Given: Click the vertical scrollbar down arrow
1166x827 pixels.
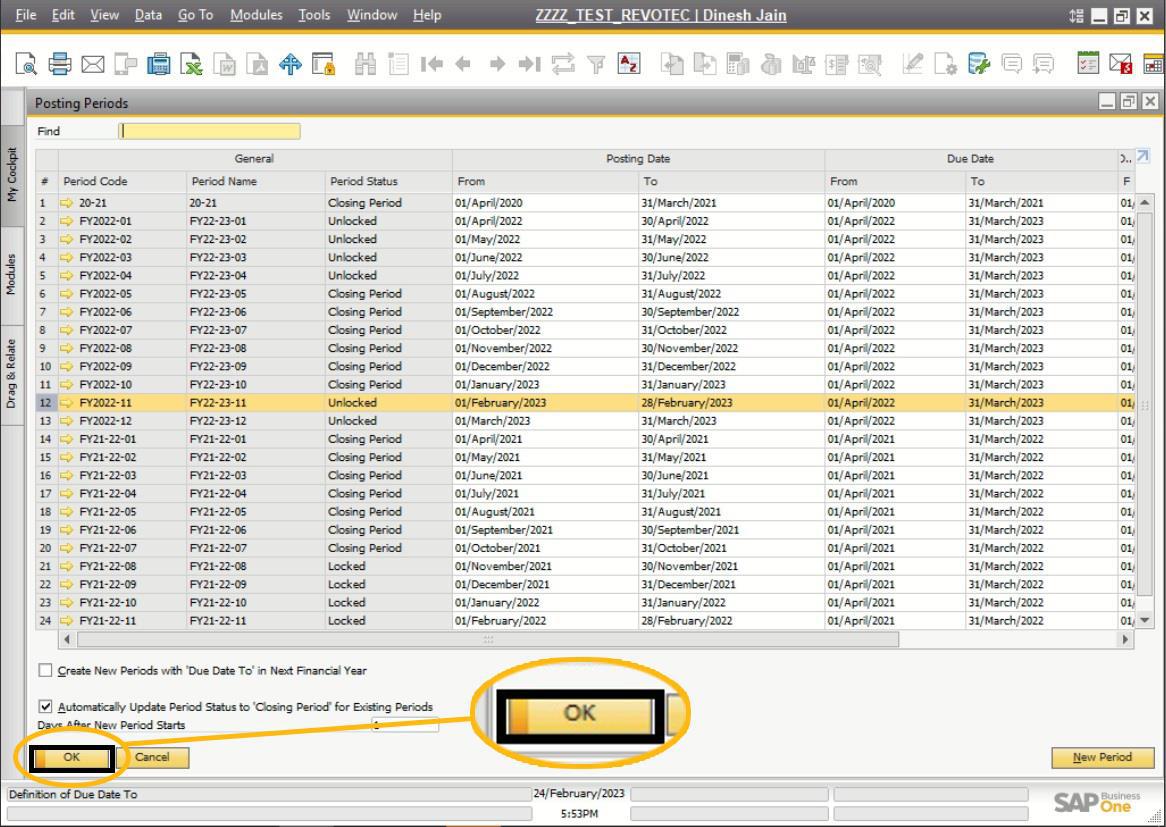Looking at the screenshot, I should [x=1144, y=620].
